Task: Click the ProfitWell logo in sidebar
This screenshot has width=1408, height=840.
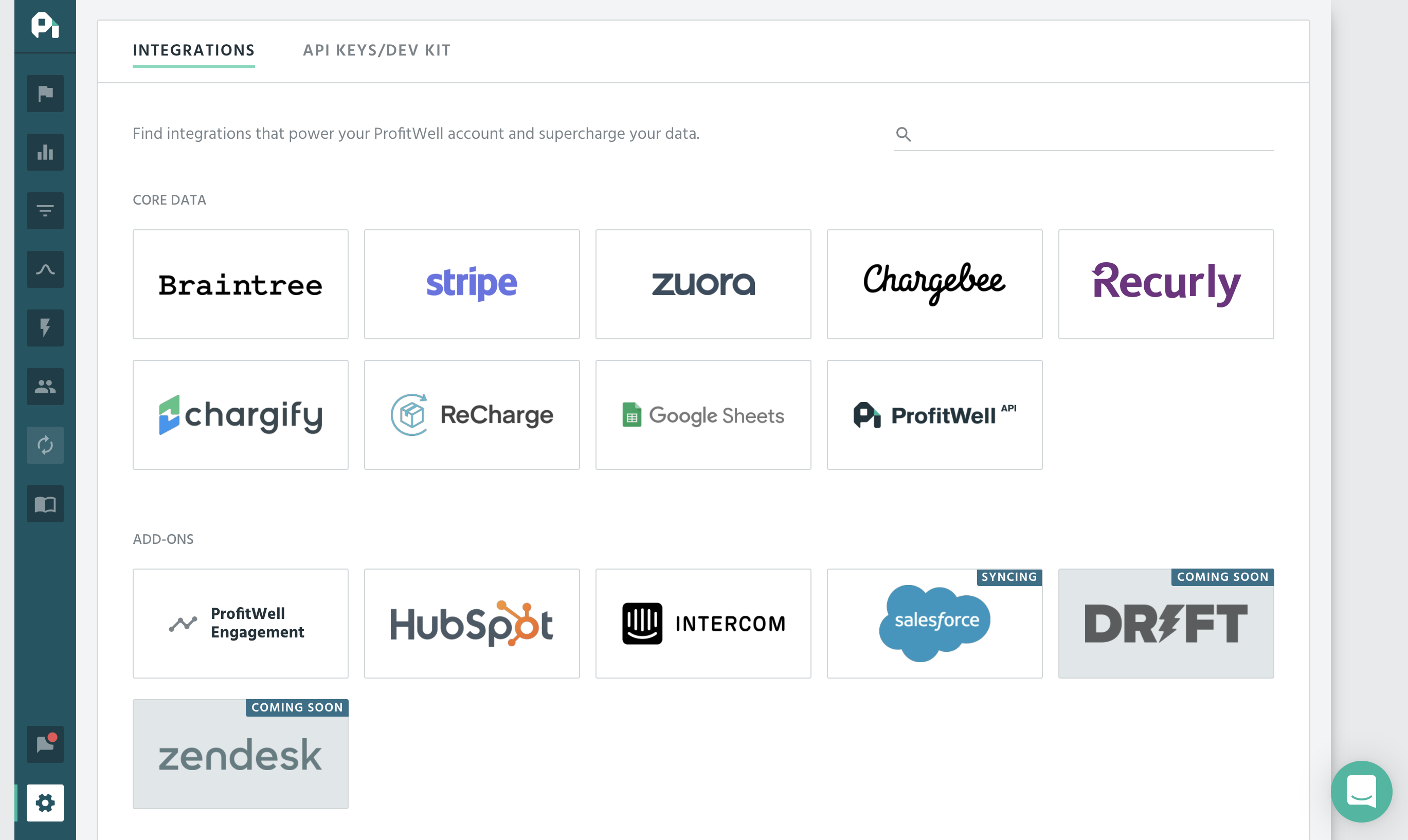Action: coord(45,26)
